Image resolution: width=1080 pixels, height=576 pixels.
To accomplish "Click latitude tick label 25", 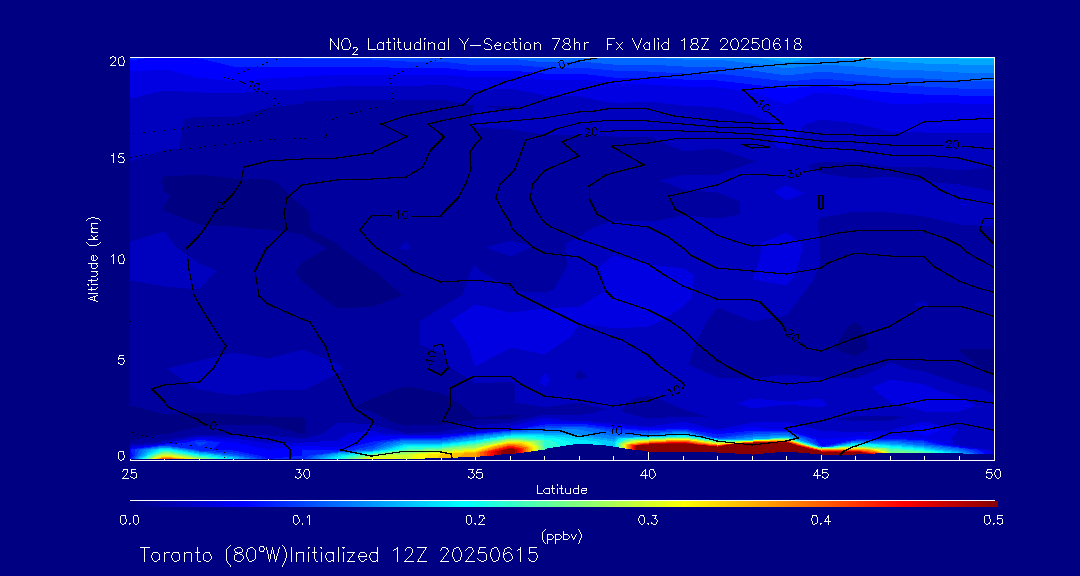I will coord(129,473).
